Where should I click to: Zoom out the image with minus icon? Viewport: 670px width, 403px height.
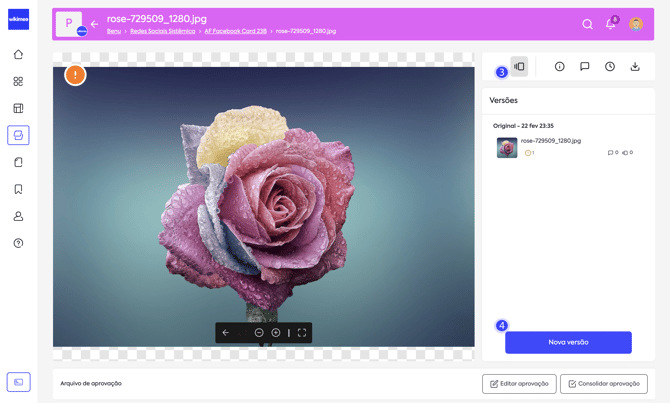click(259, 333)
